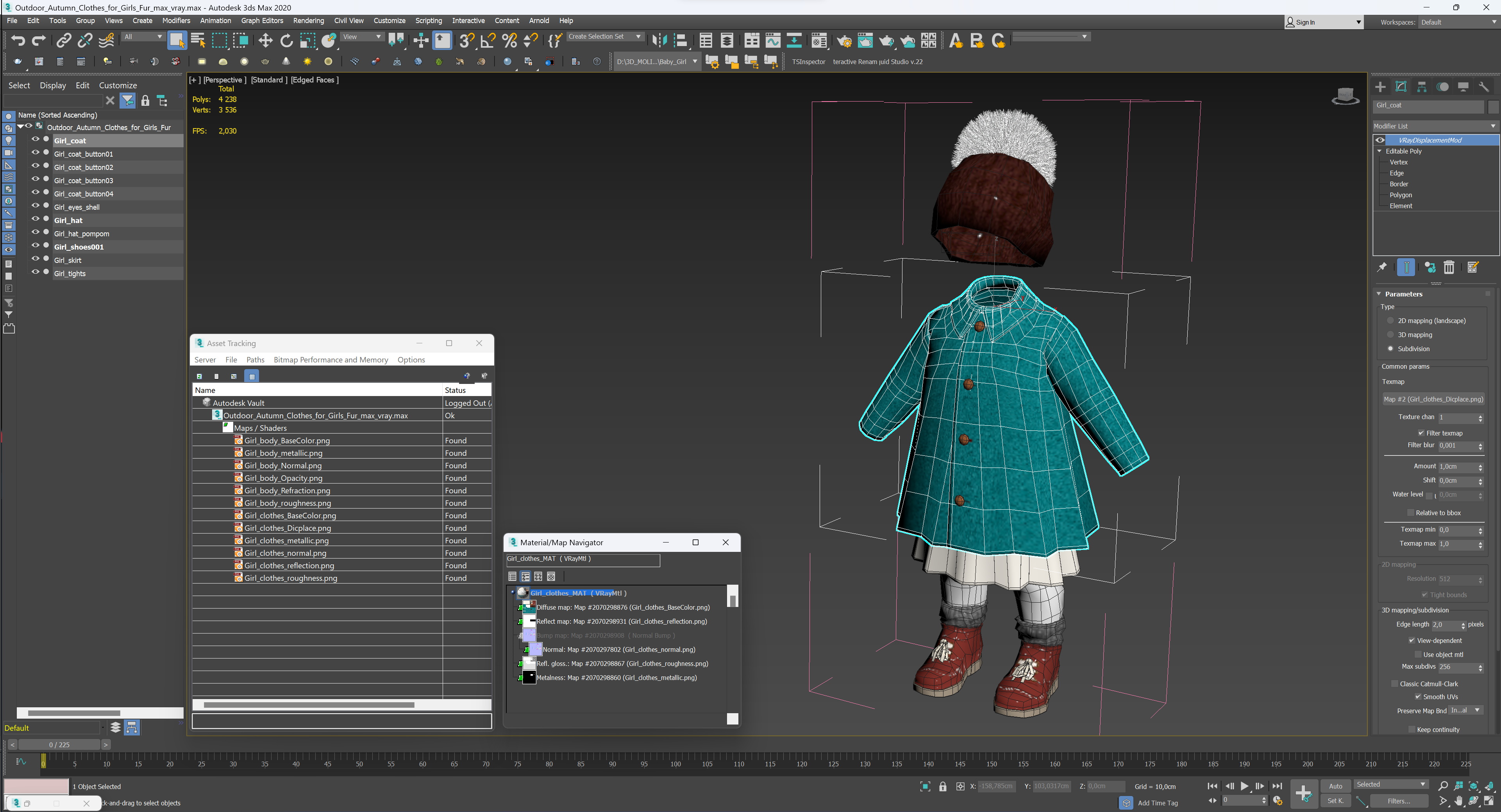Collapse the Editable Poly modifier tree
1501x812 pixels.
click(x=1379, y=151)
